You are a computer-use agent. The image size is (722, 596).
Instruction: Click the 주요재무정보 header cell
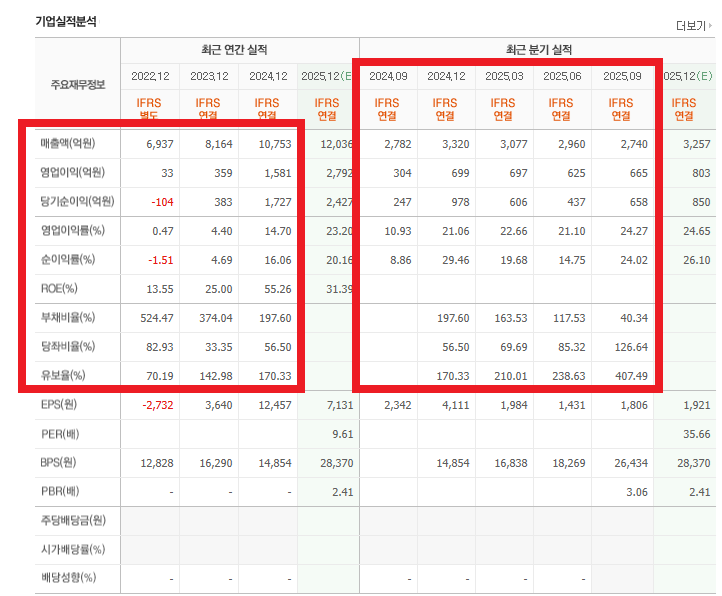point(78,84)
